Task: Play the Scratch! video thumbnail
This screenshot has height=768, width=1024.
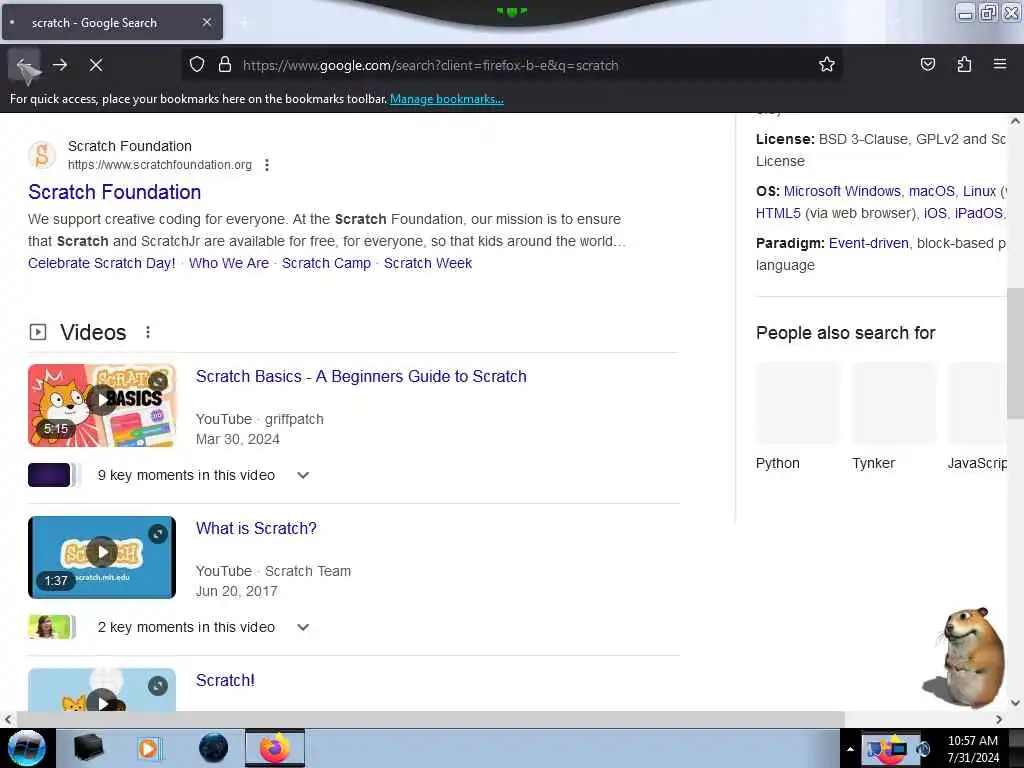Action: click(x=102, y=690)
